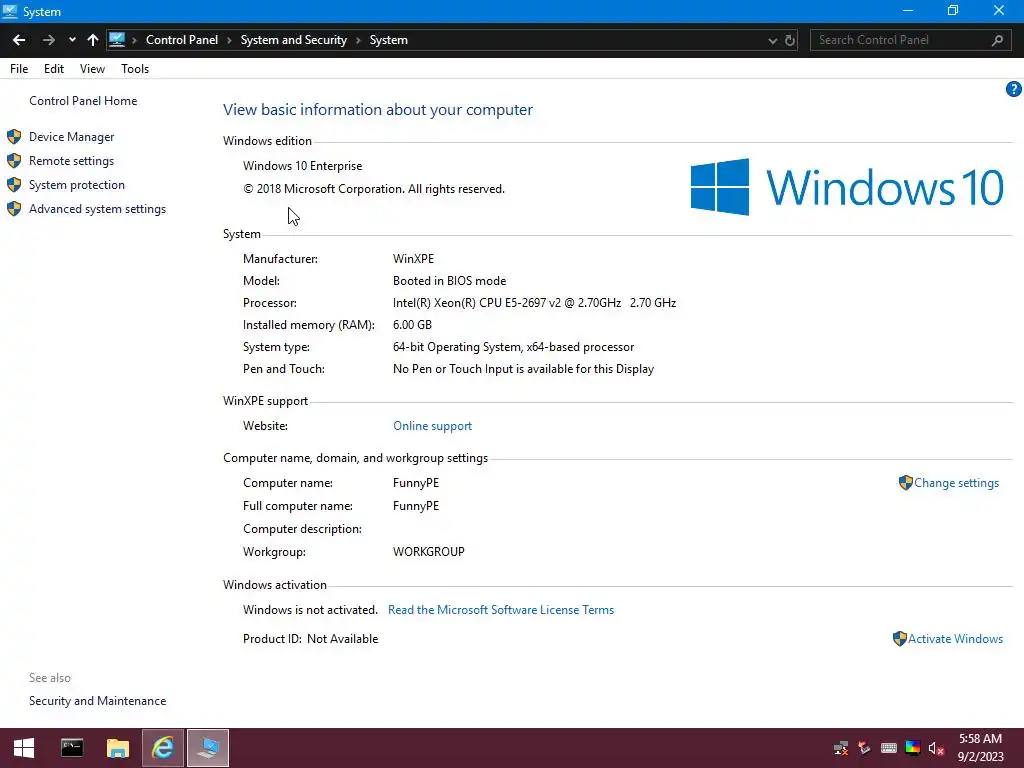This screenshot has width=1024, height=768.
Task: Open the Edit menu
Action: coord(54,69)
